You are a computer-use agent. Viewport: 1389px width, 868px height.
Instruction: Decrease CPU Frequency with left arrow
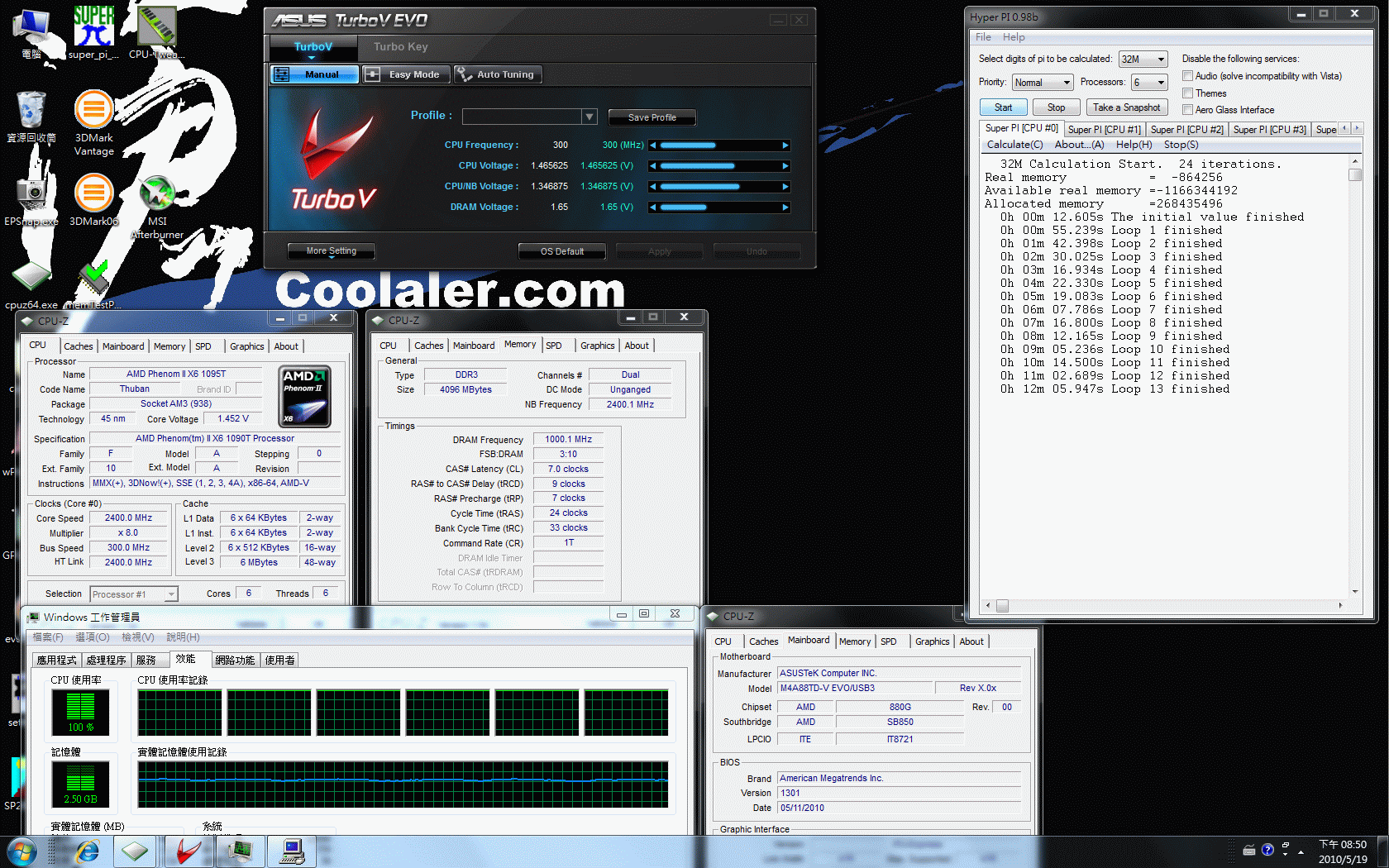tap(653, 145)
